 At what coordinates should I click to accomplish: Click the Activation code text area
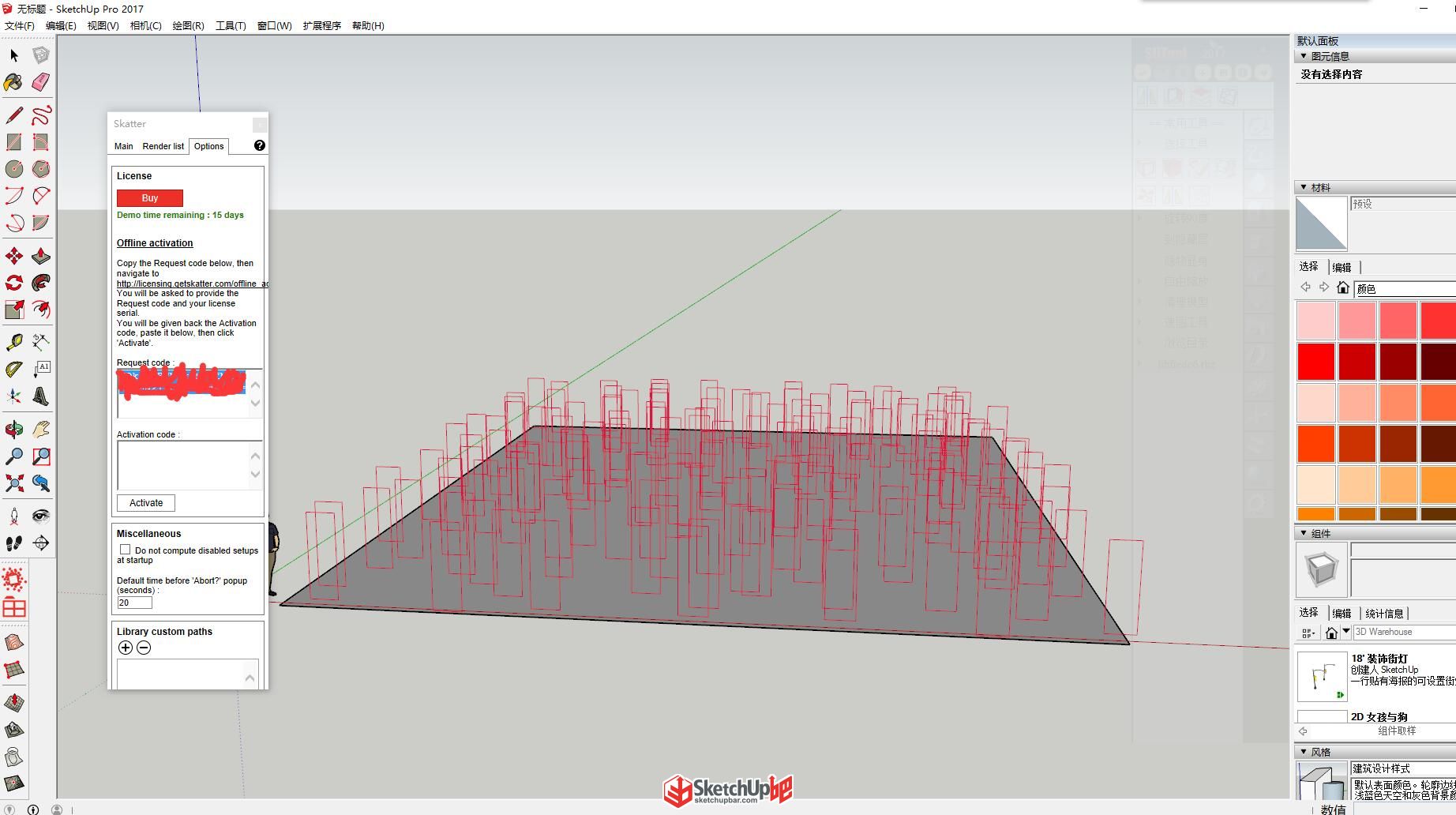point(183,465)
